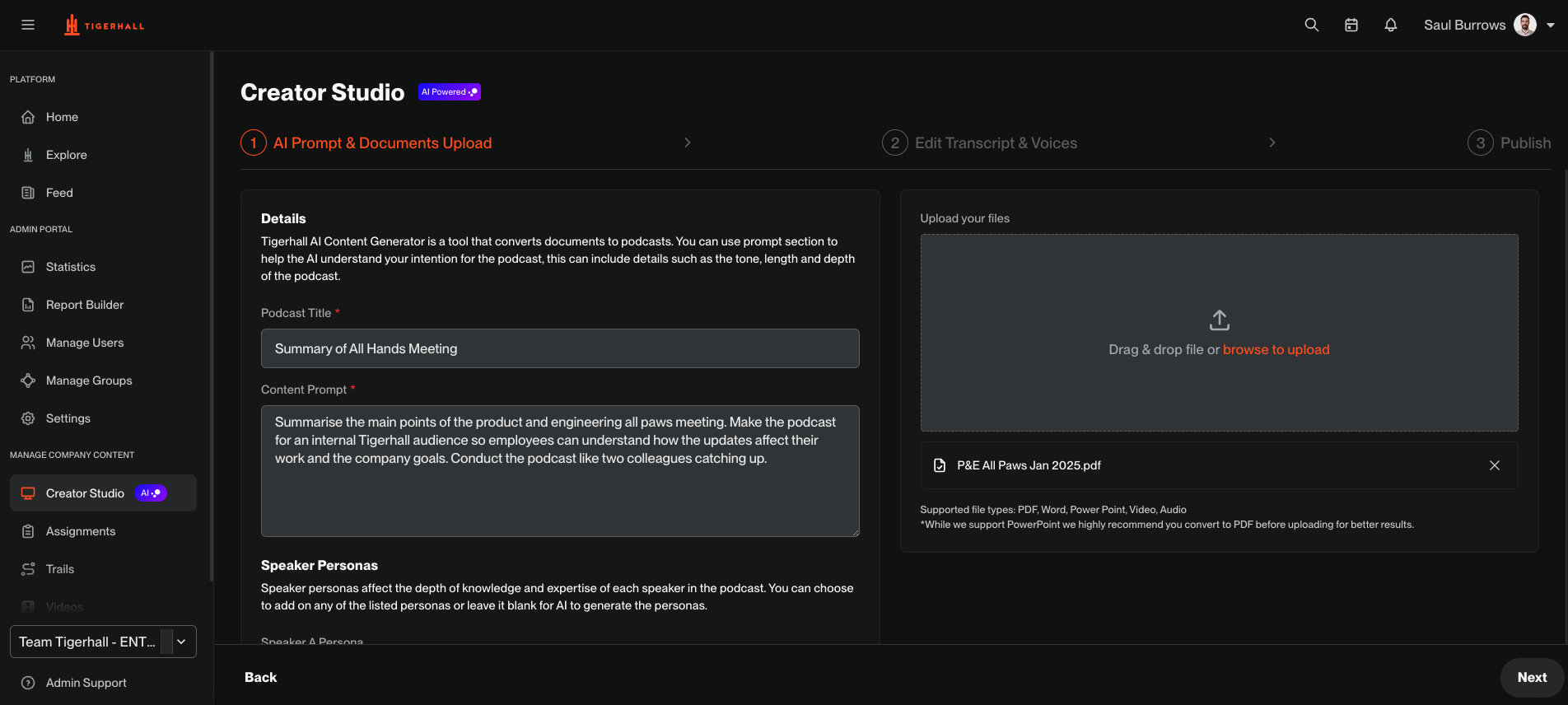Click the Explore sidebar icon

28,155
